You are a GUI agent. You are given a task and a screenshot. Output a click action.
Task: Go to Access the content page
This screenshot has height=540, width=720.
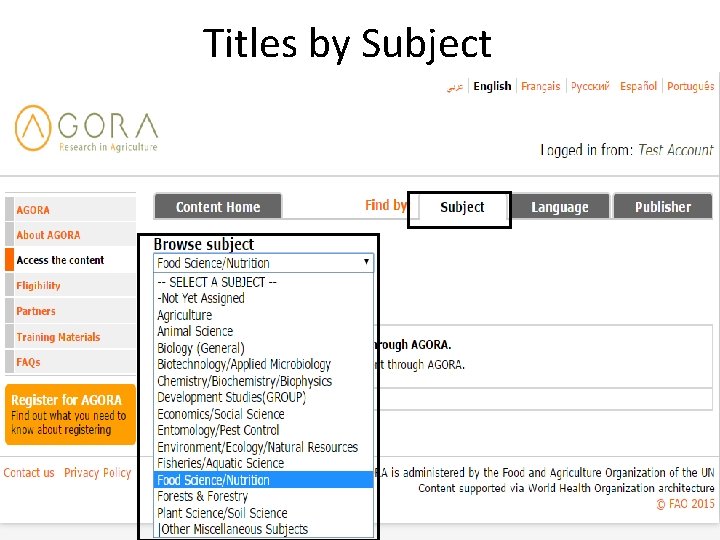(x=60, y=260)
